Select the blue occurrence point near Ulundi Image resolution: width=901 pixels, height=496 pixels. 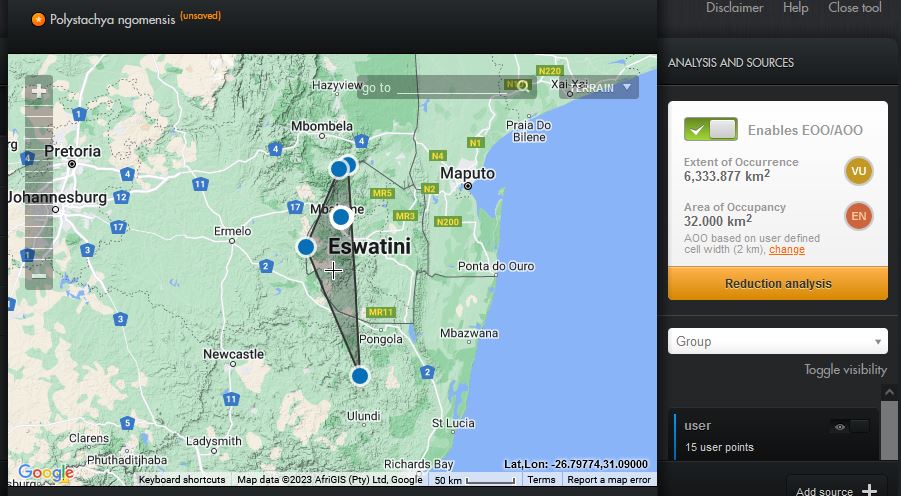pyautogui.click(x=359, y=376)
